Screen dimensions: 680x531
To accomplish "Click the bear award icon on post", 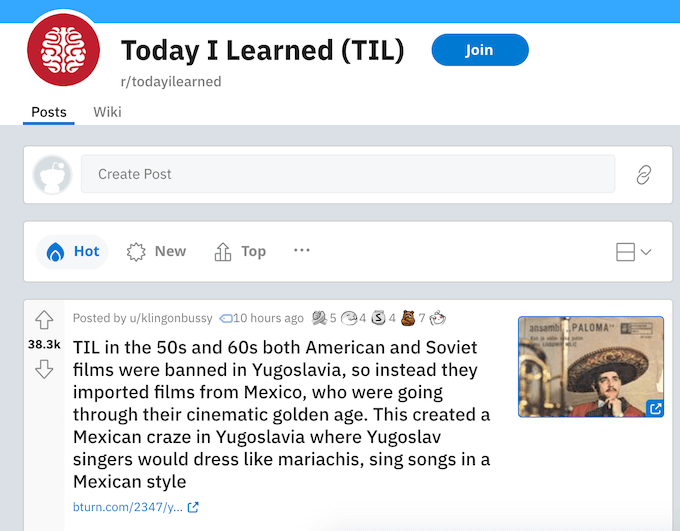I will 407,318.
